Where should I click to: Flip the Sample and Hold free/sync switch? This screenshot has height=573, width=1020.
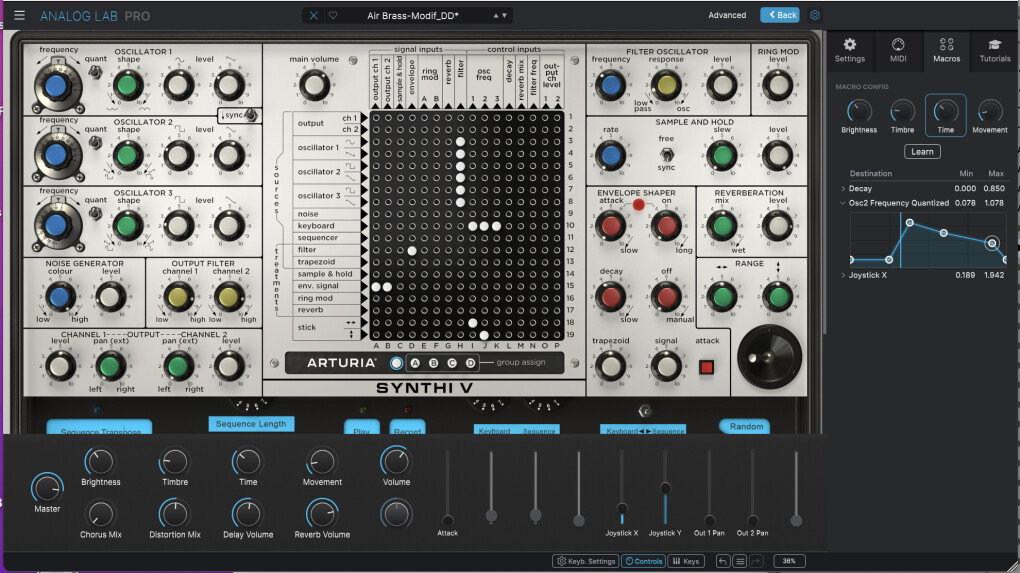click(x=665, y=154)
